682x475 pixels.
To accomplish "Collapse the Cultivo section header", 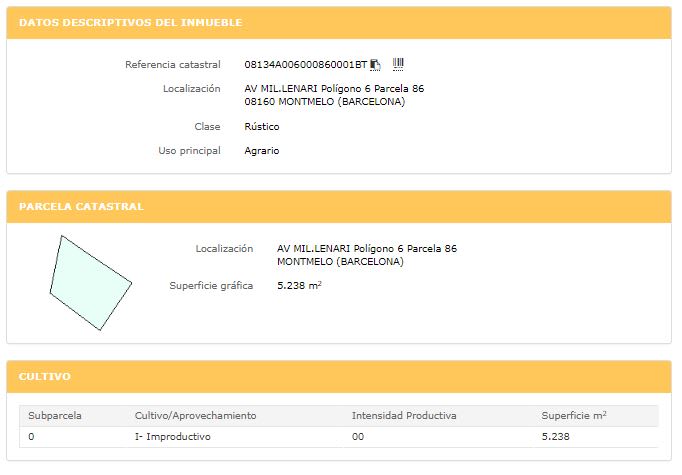I will click(x=339, y=377).
